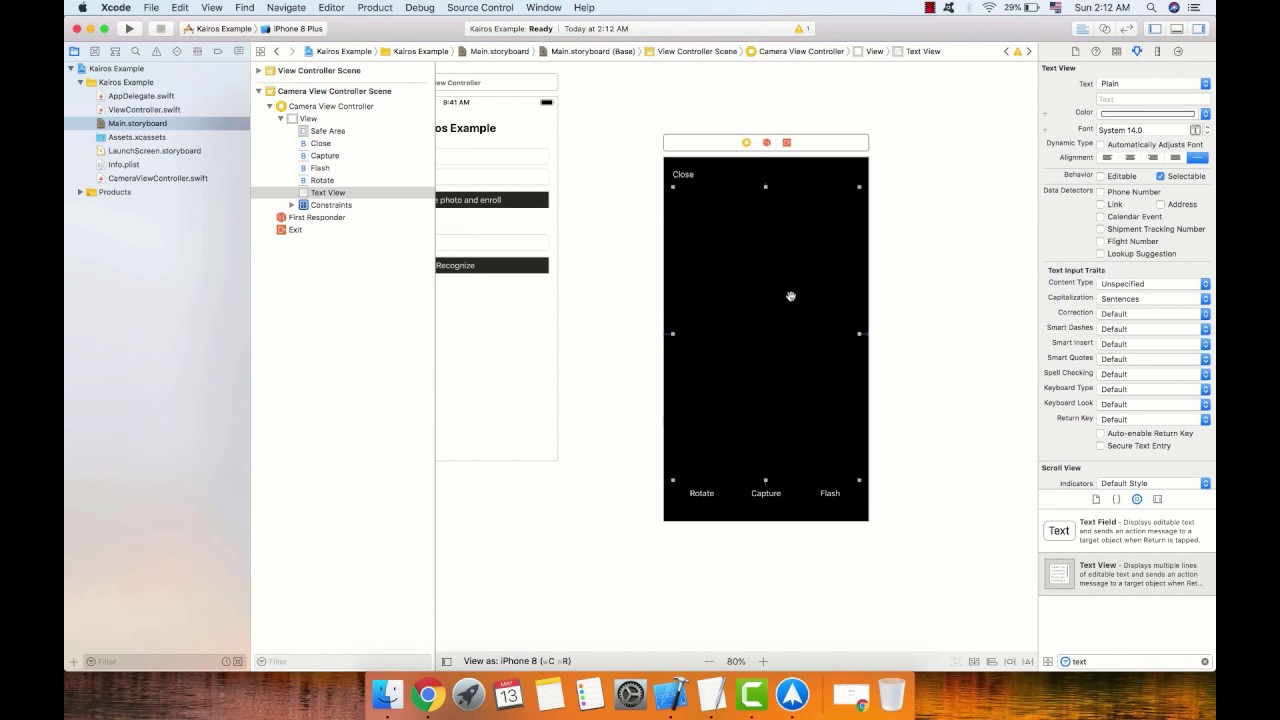Image resolution: width=1280 pixels, height=720 pixels.
Task: Click the Capture button on canvas
Action: 766,493
